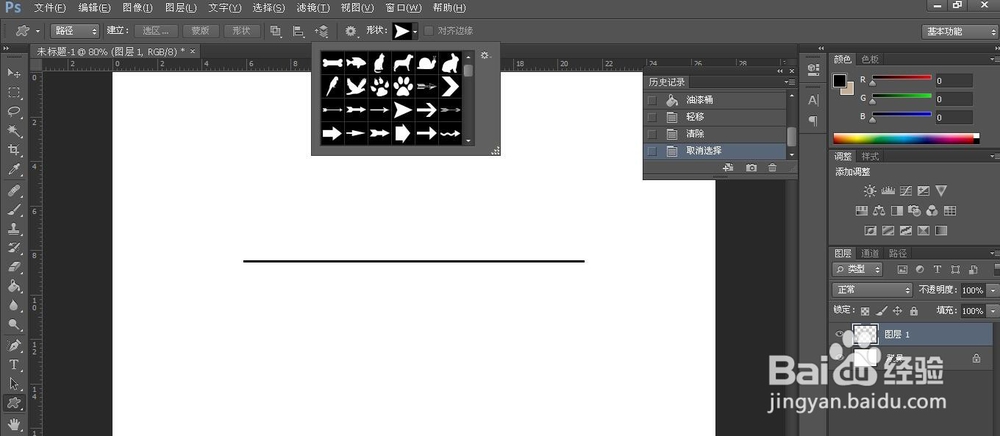
Task: Switch to the 色板 tab
Action: 871,59
